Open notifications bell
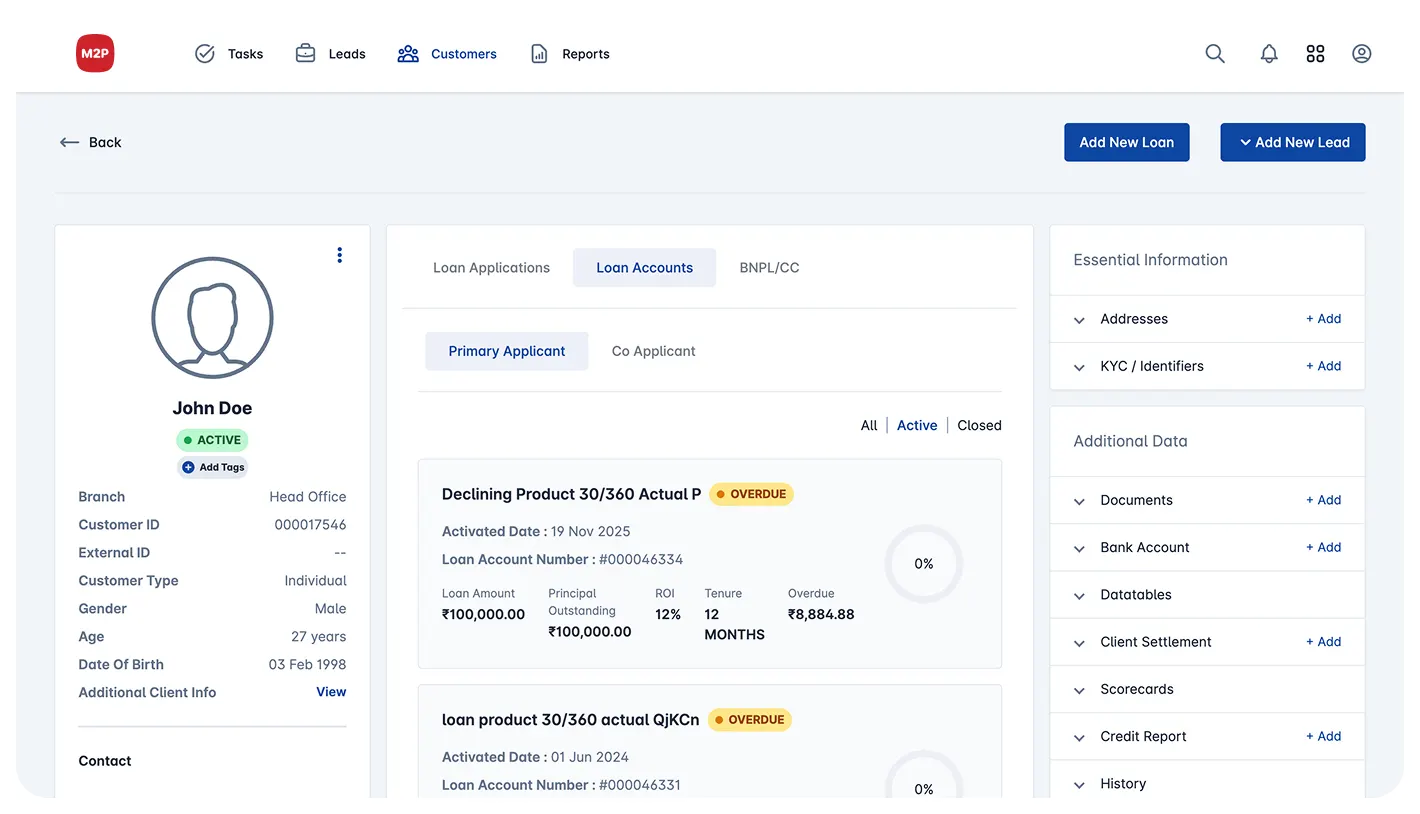The height and width of the screenshot is (814, 1420). 1269,54
